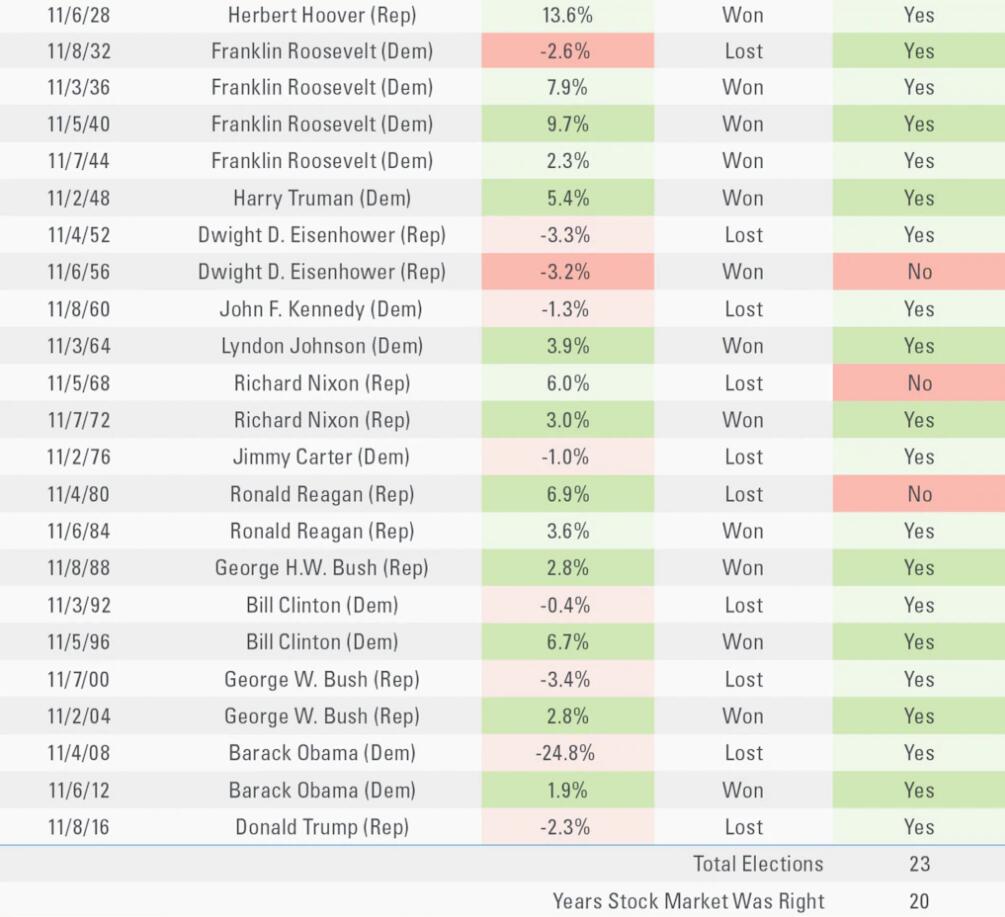Select the 11/7/00 date cell
This screenshot has height=917, width=1005.
78,679
